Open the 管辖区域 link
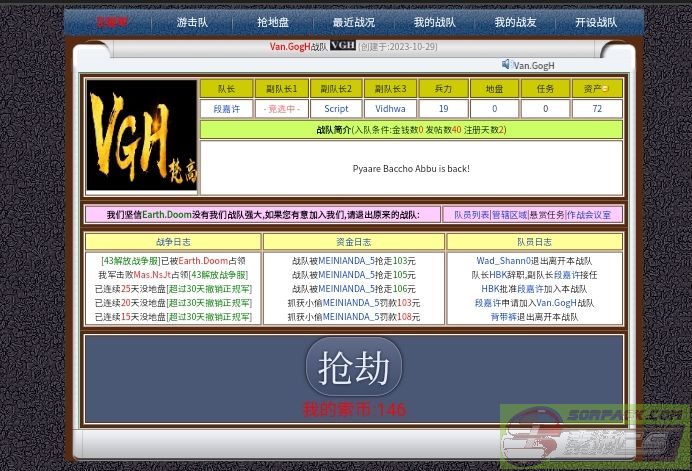 click(509, 214)
